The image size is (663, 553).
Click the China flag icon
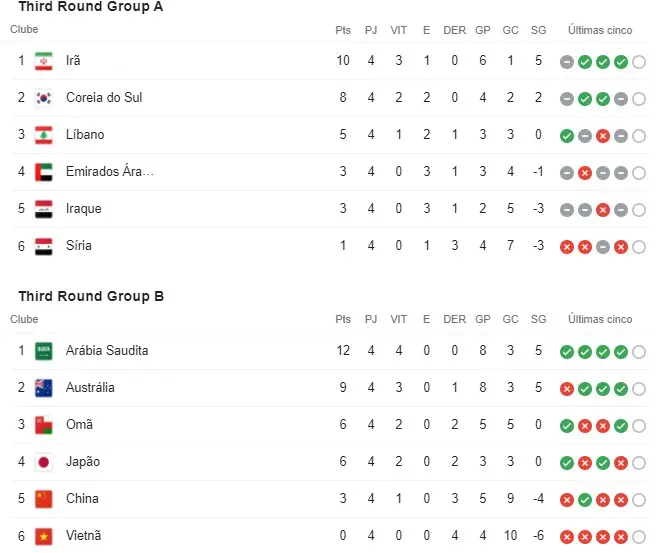coord(44,499)
